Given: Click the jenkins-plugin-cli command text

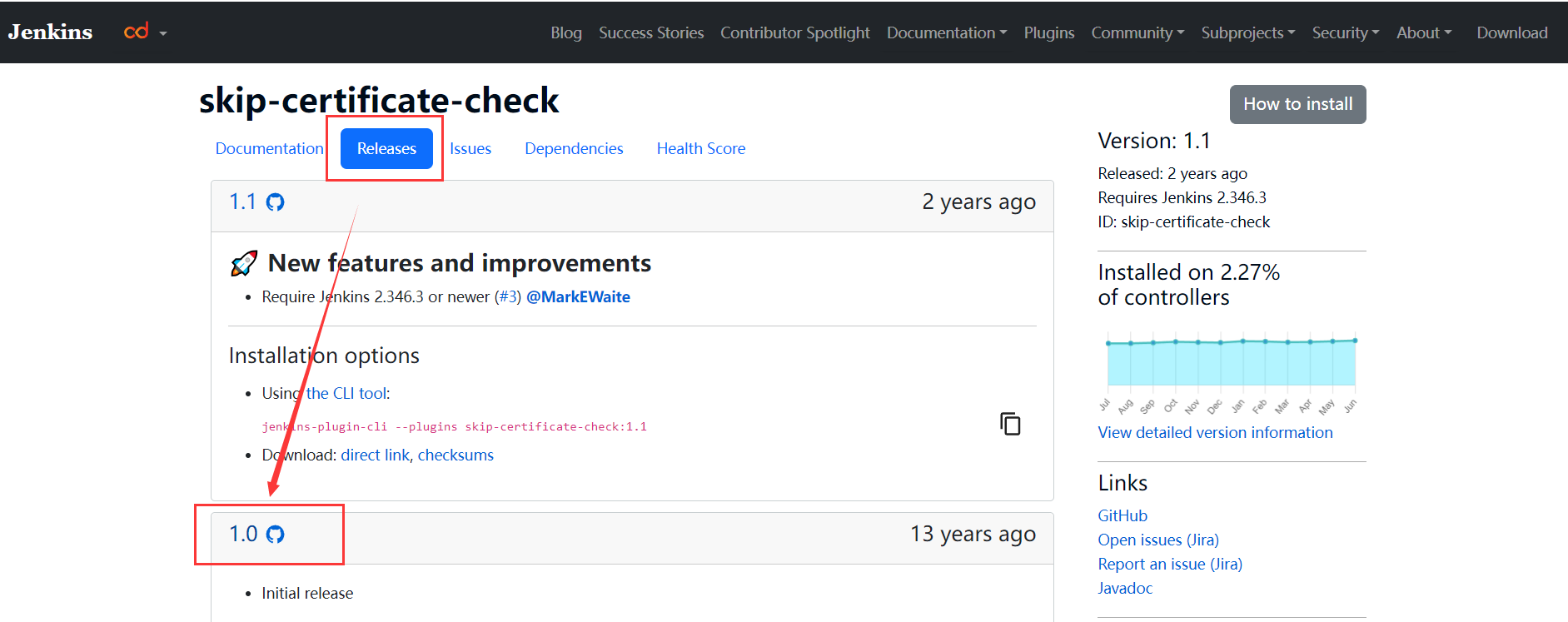Looking at the screenshot, I should (x=454, y=426).
